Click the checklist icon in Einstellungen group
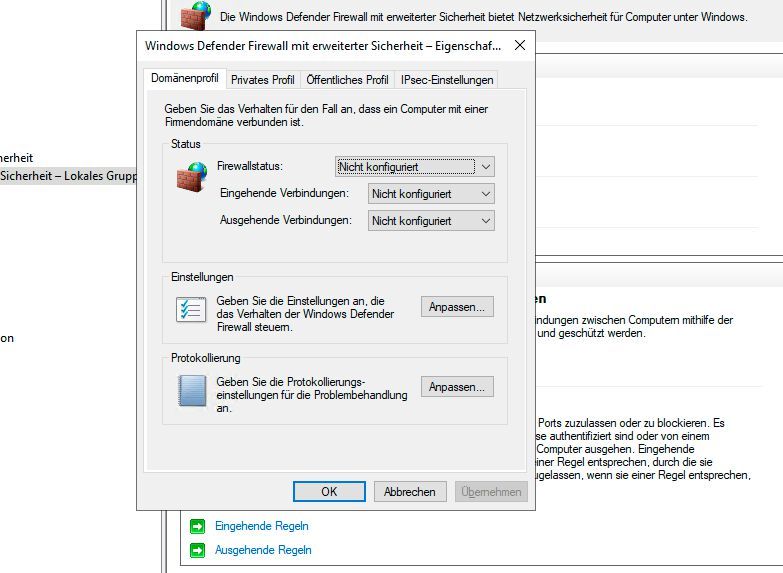 click(x=191, y=309)
